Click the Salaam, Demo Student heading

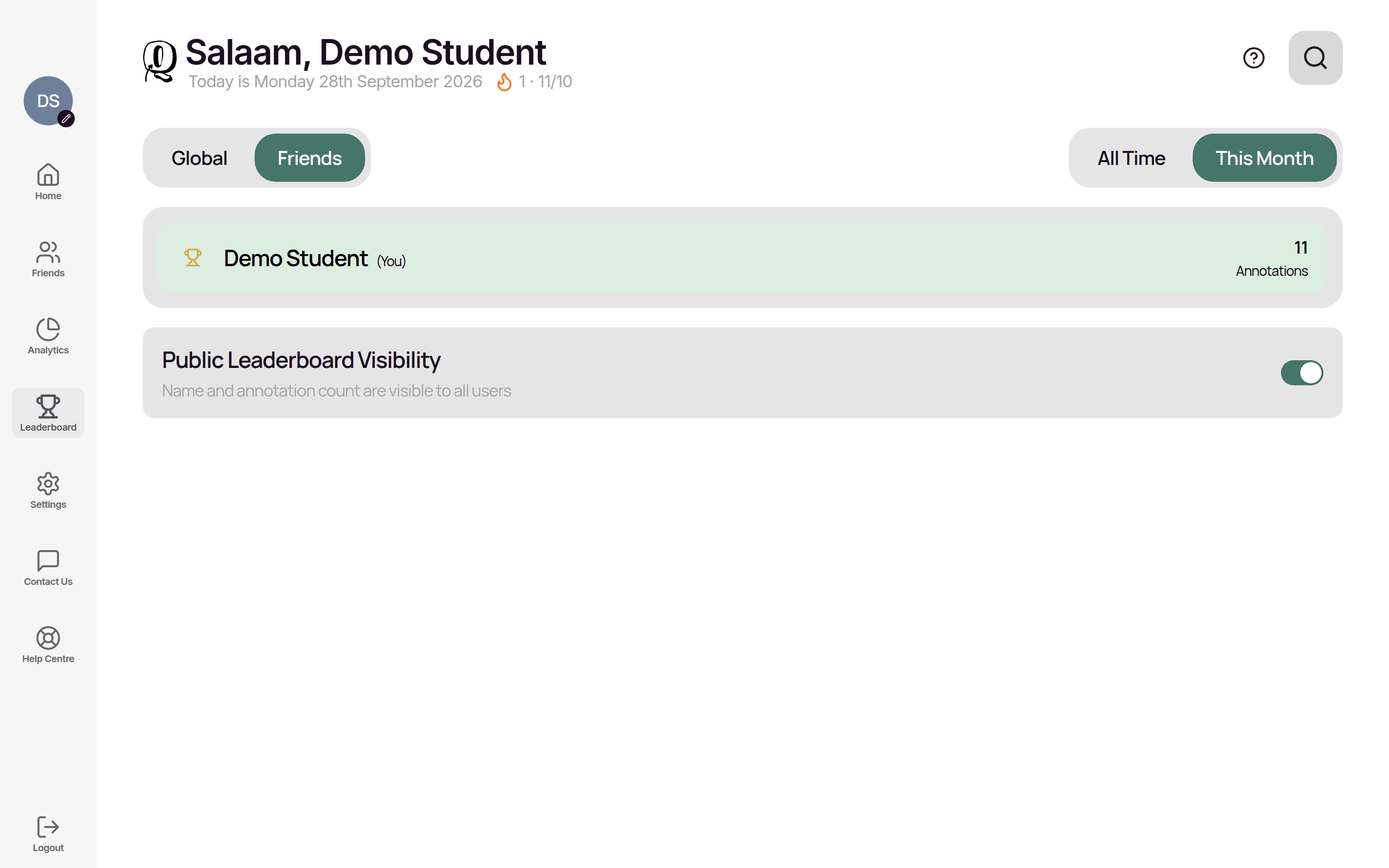tap(366, 52)
